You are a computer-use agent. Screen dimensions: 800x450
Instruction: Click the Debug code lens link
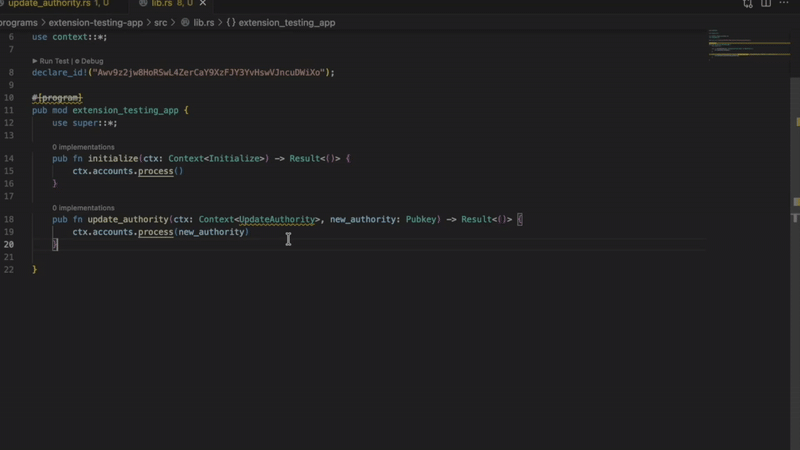click(90, 61)
